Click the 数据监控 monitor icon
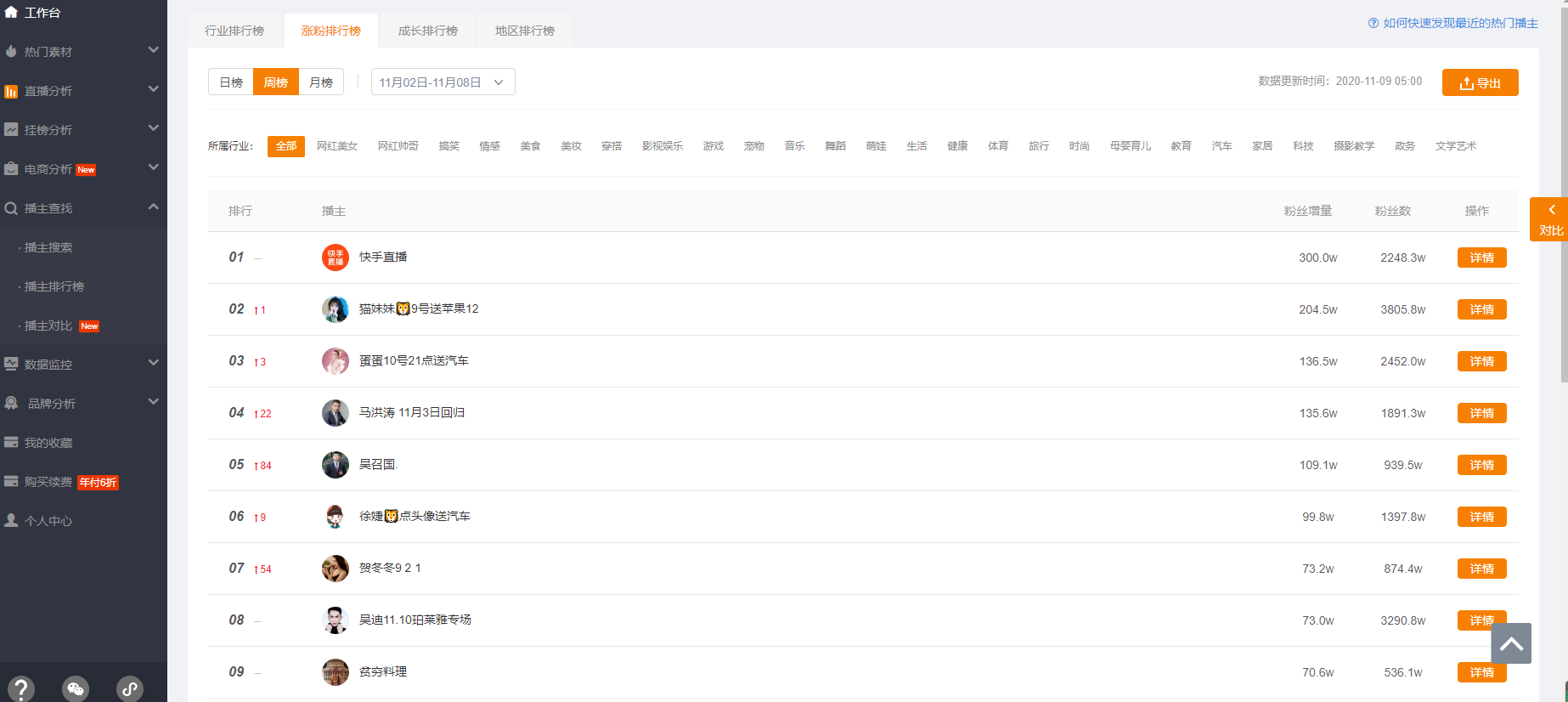Screen dimensions: 1568x702 coord(11,364)
